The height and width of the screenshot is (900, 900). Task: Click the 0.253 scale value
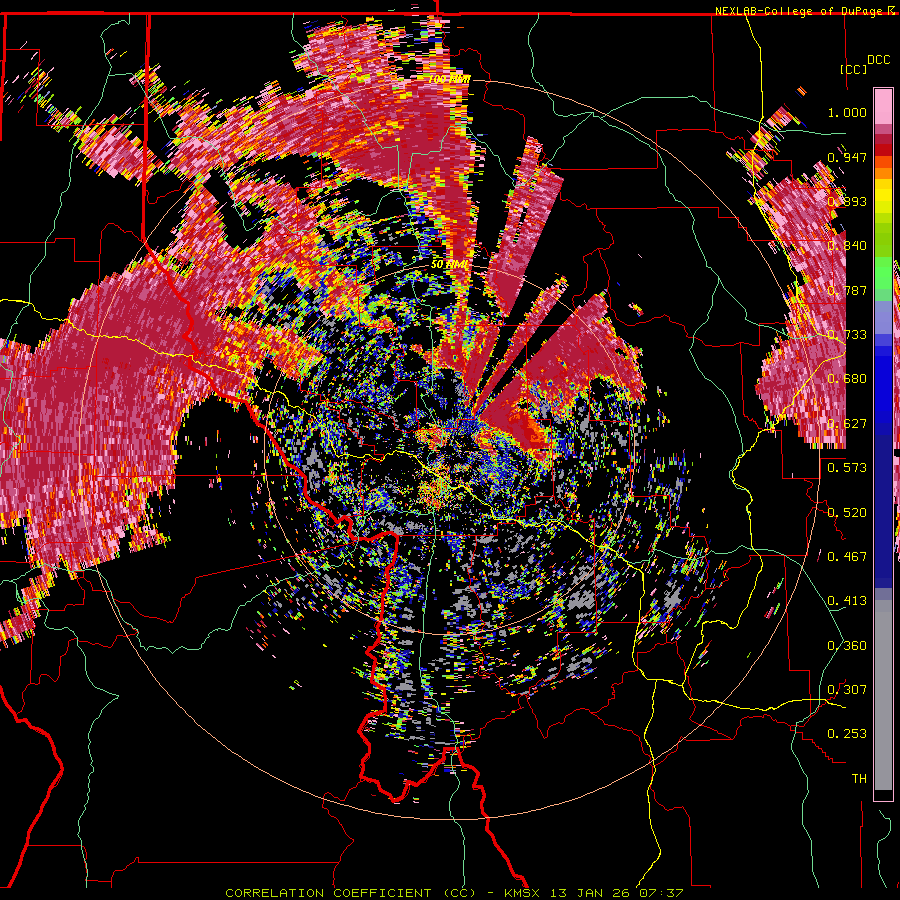click(x=847, y=734)
